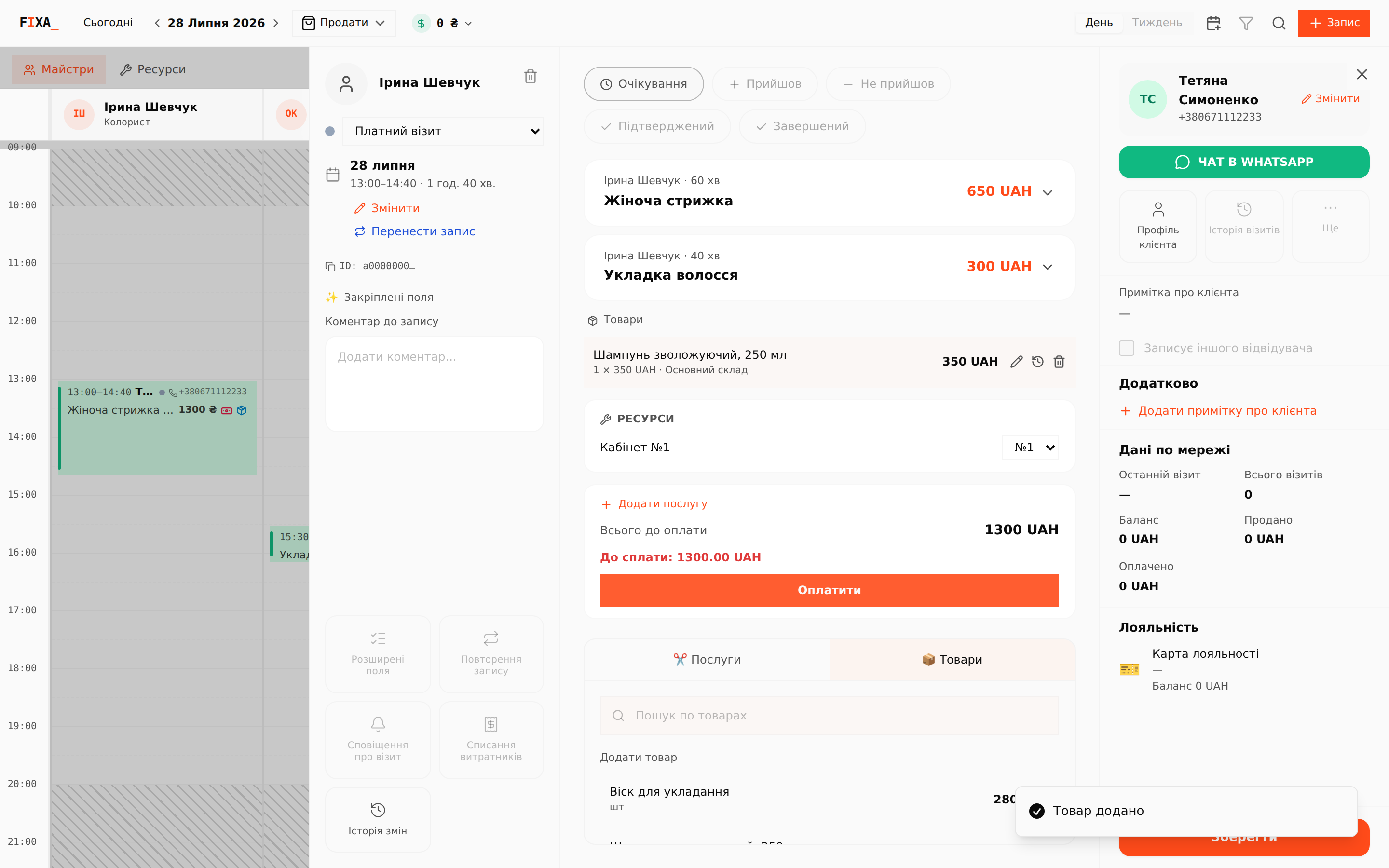Click the Пошук по товарах search field
Screen dimensions: 1389x868
click(x=830, y=716)
